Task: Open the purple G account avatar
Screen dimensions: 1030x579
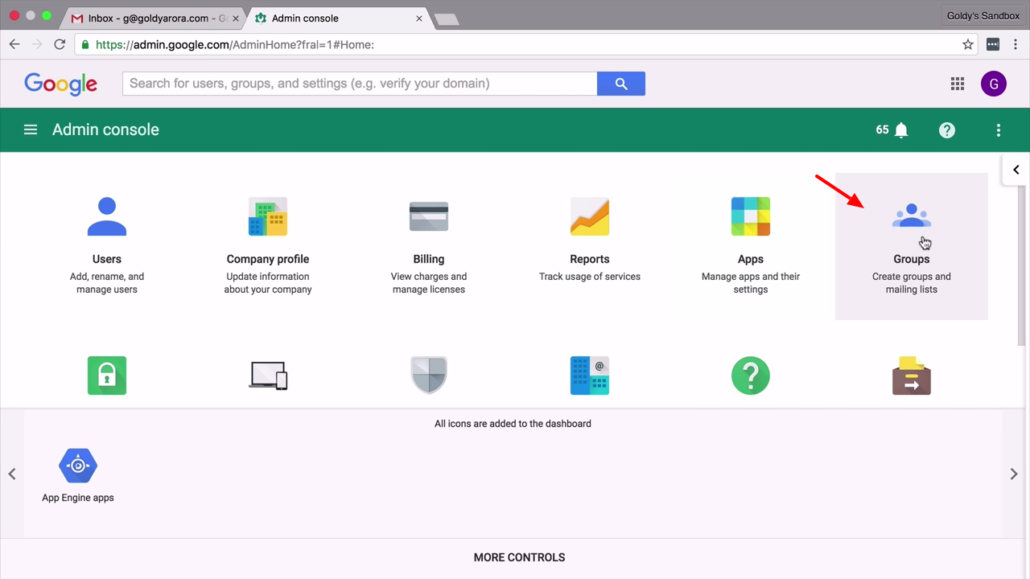Action: [x=993, y=83]
